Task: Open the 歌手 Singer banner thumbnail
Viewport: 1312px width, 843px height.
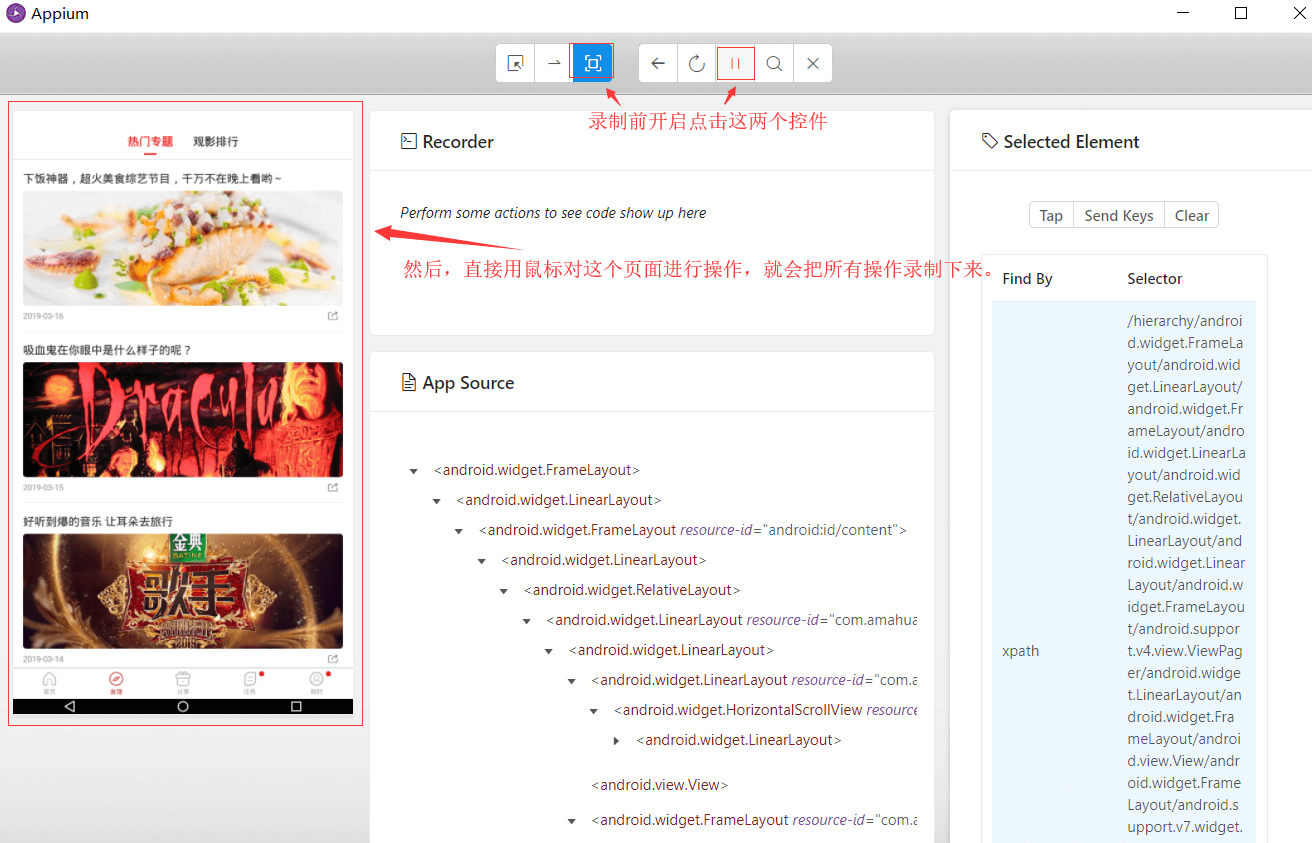Action: pyautogui.click(x=183, y=591)
